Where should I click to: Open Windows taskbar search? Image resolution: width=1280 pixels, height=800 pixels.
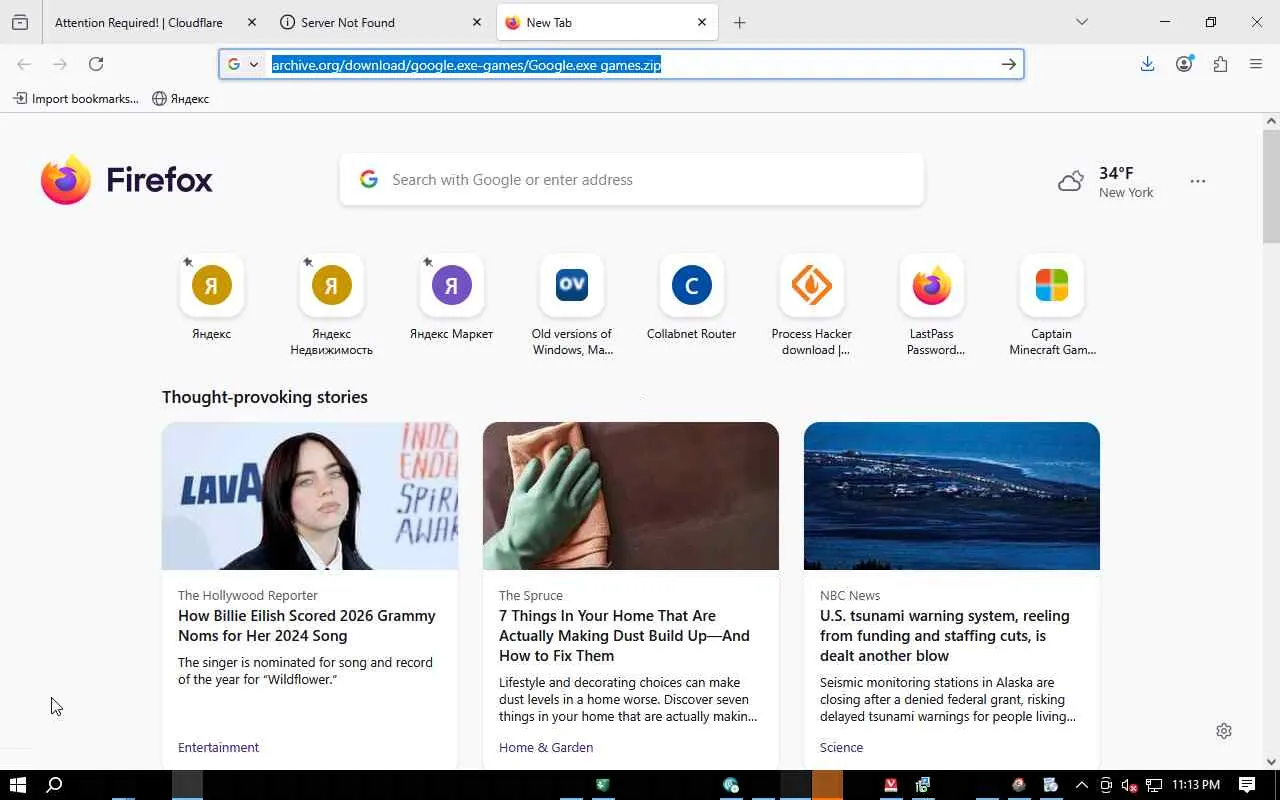[55, 785]
